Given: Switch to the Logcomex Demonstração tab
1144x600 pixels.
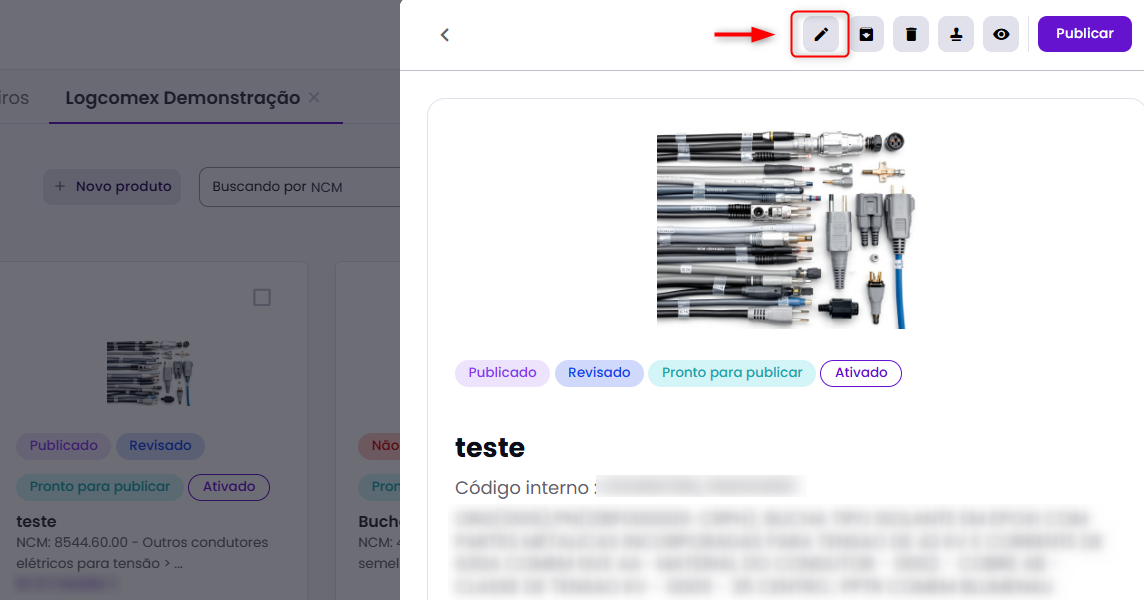Looking at the screenshot, I should (182, 98).
